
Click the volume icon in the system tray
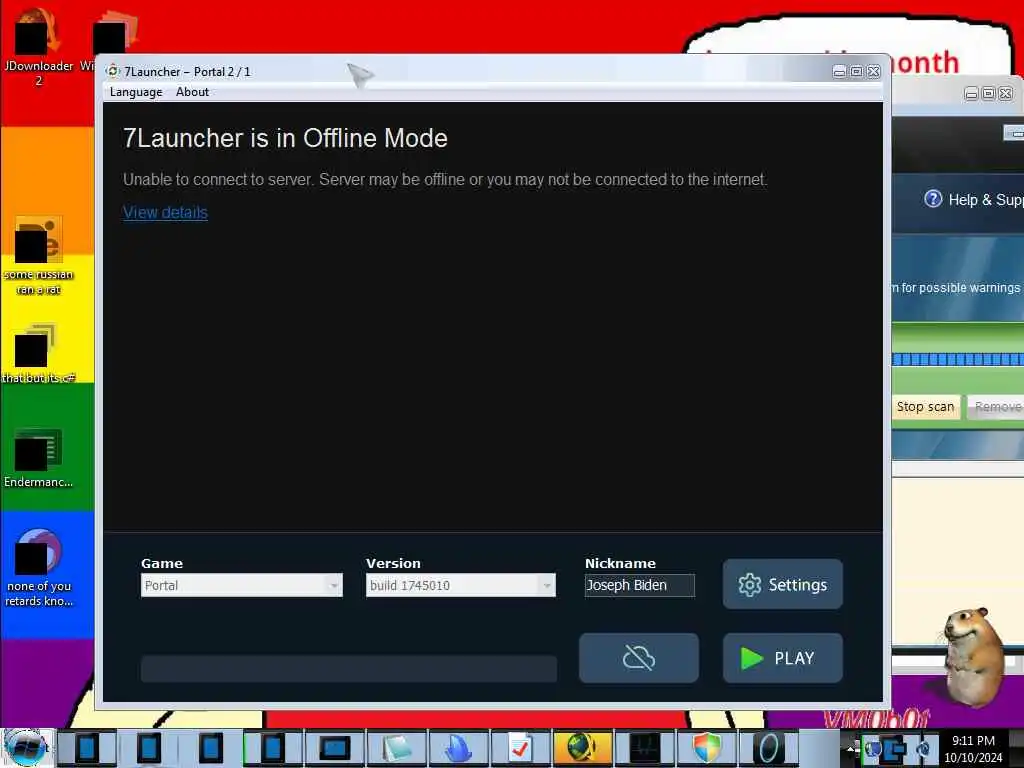click(x=923, y=748)
